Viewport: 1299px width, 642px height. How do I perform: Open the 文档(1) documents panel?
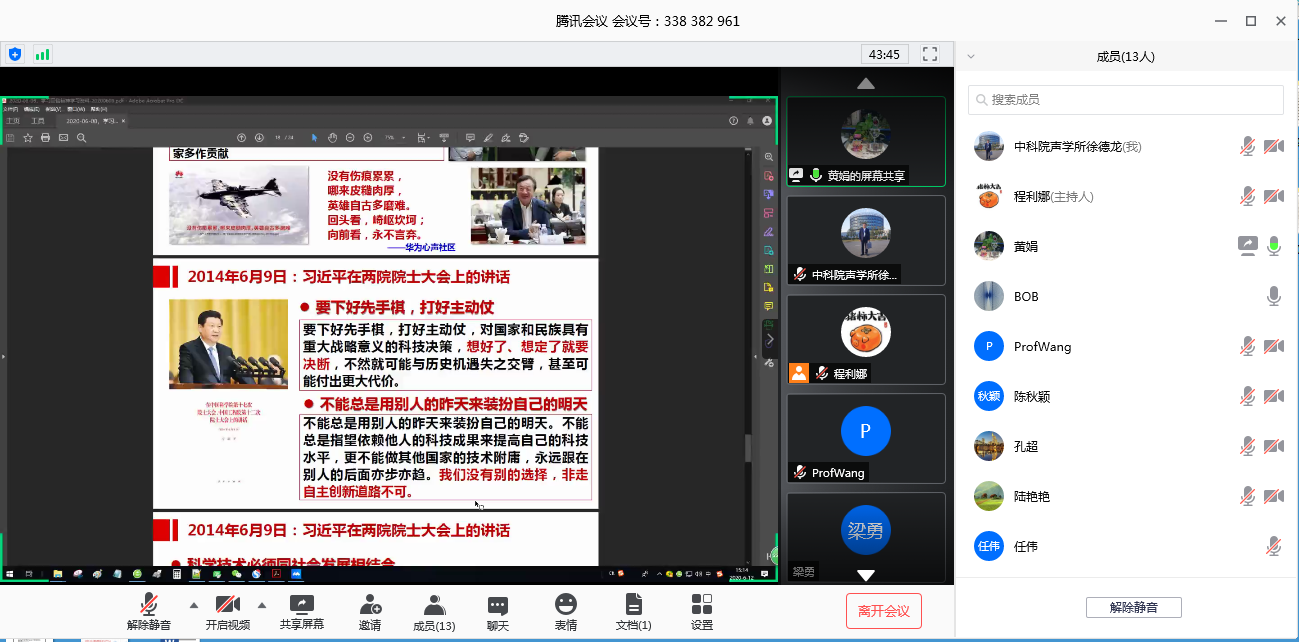633,605
